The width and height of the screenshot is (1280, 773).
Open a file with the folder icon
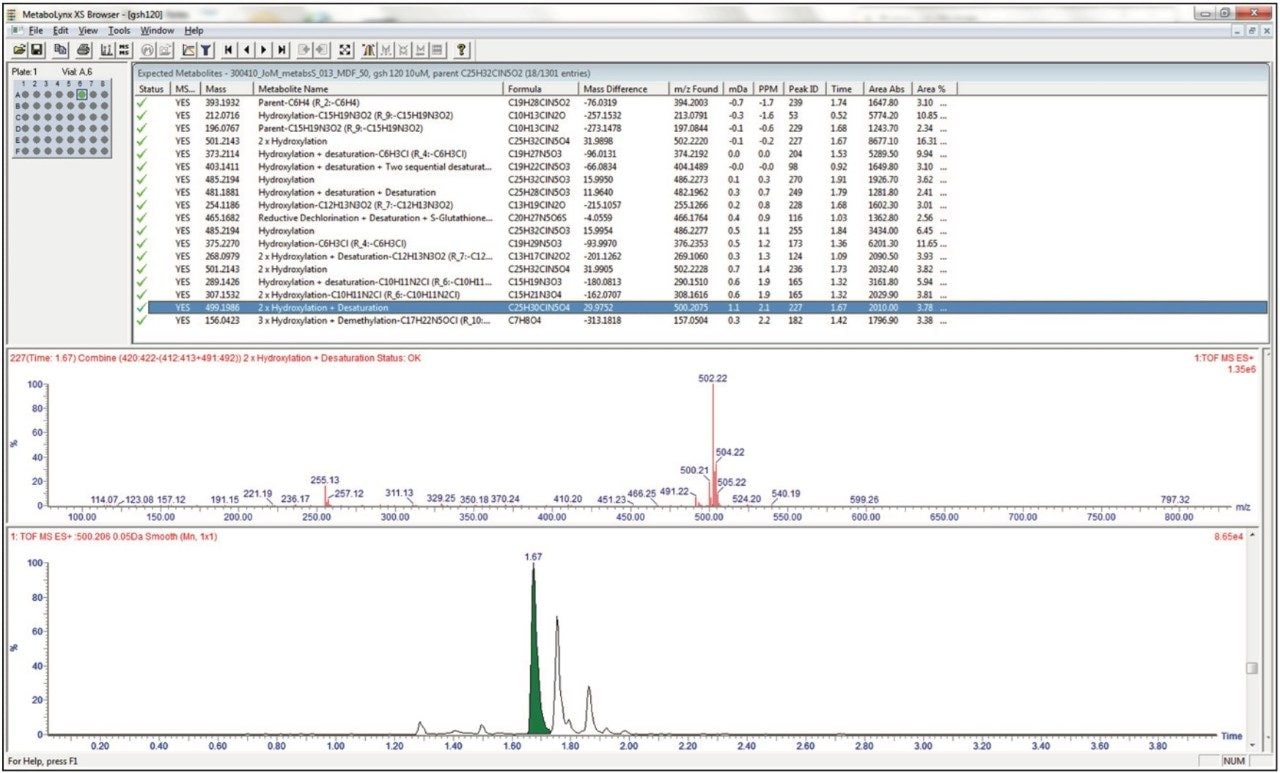click(x=18, y=49)
